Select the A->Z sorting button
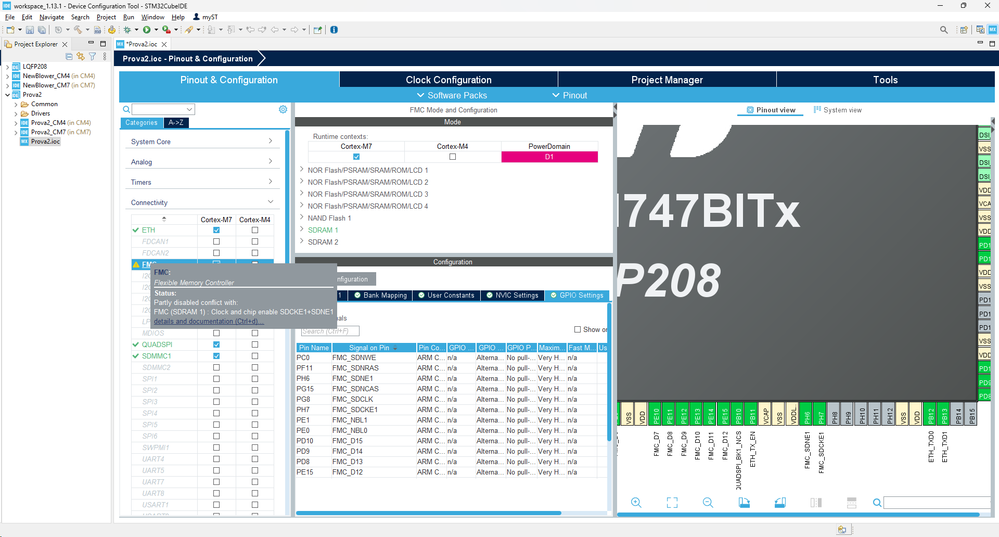This screenshot has width=999, height=537. tap(176, 123)
